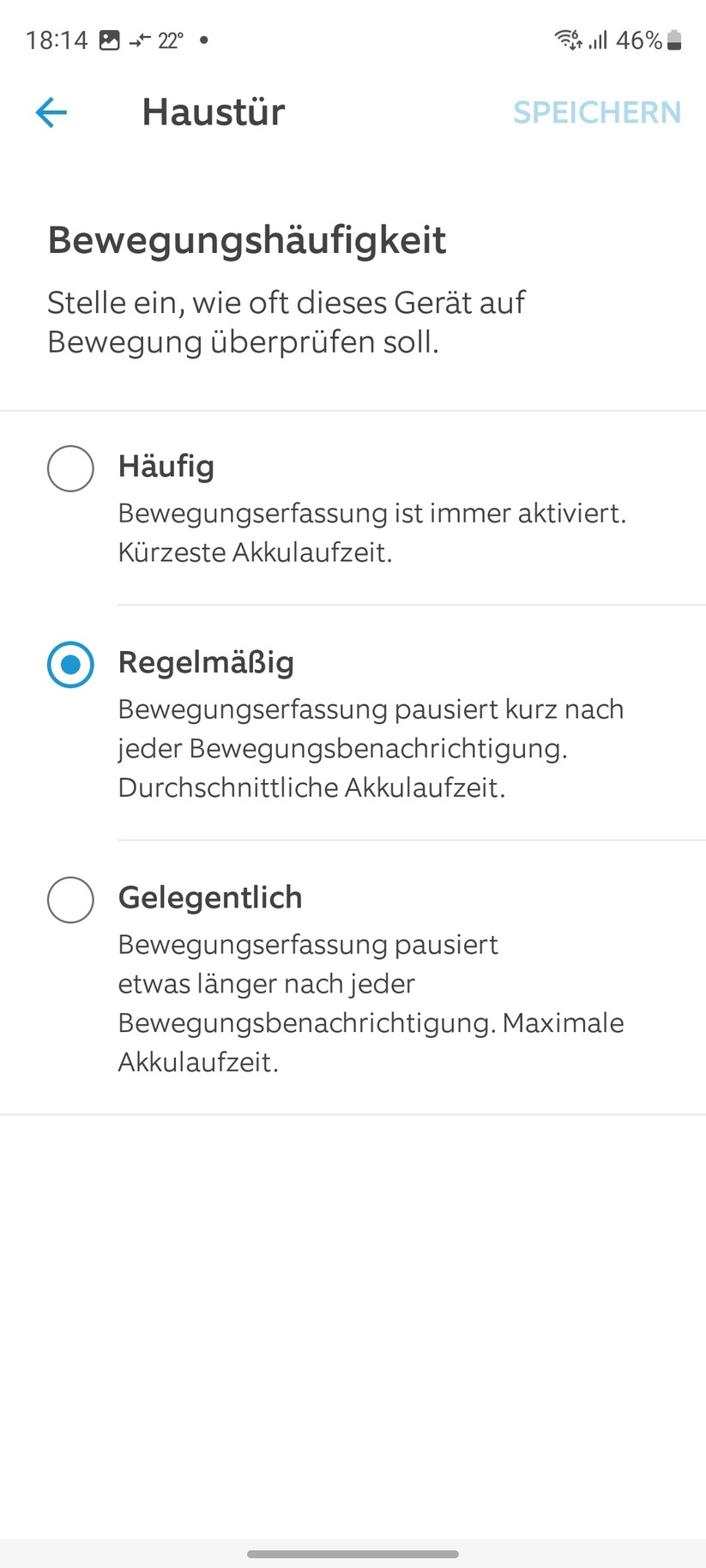The height and width of the screenshot is (1568, 706).
Task: Open the screenshot notification icon
Action: coord(110,39)
